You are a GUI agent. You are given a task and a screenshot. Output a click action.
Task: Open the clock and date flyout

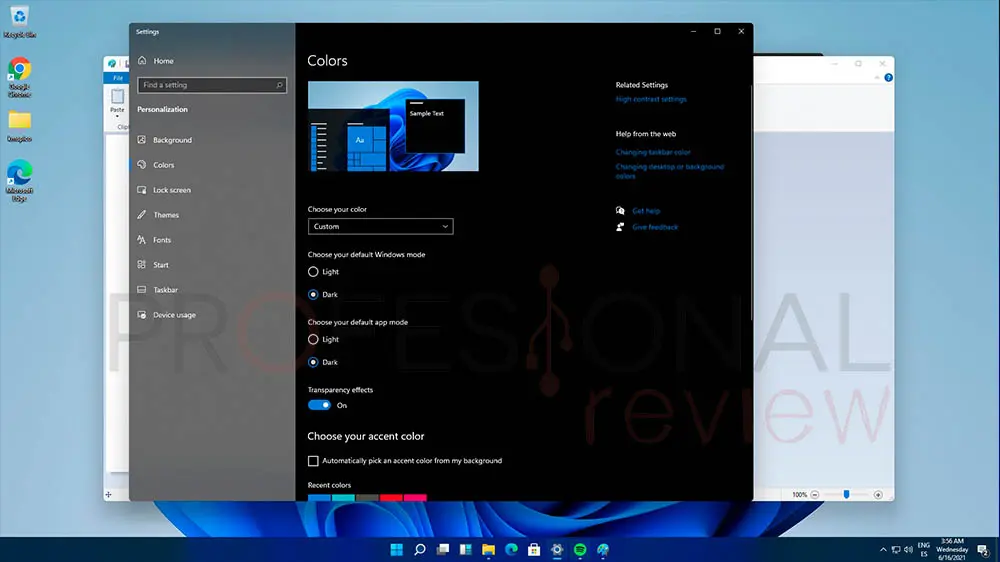952,550
